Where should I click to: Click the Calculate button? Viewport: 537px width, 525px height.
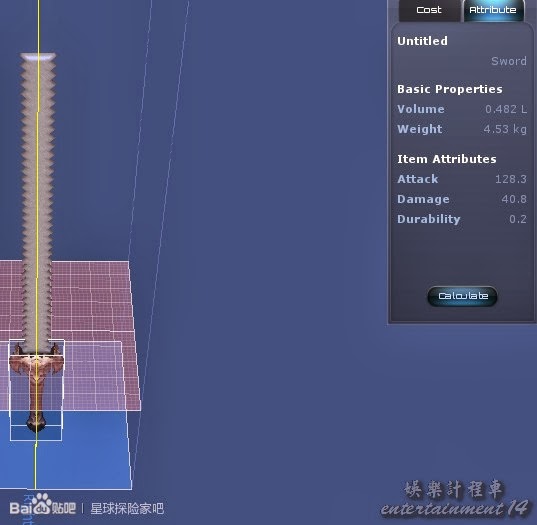463,296
